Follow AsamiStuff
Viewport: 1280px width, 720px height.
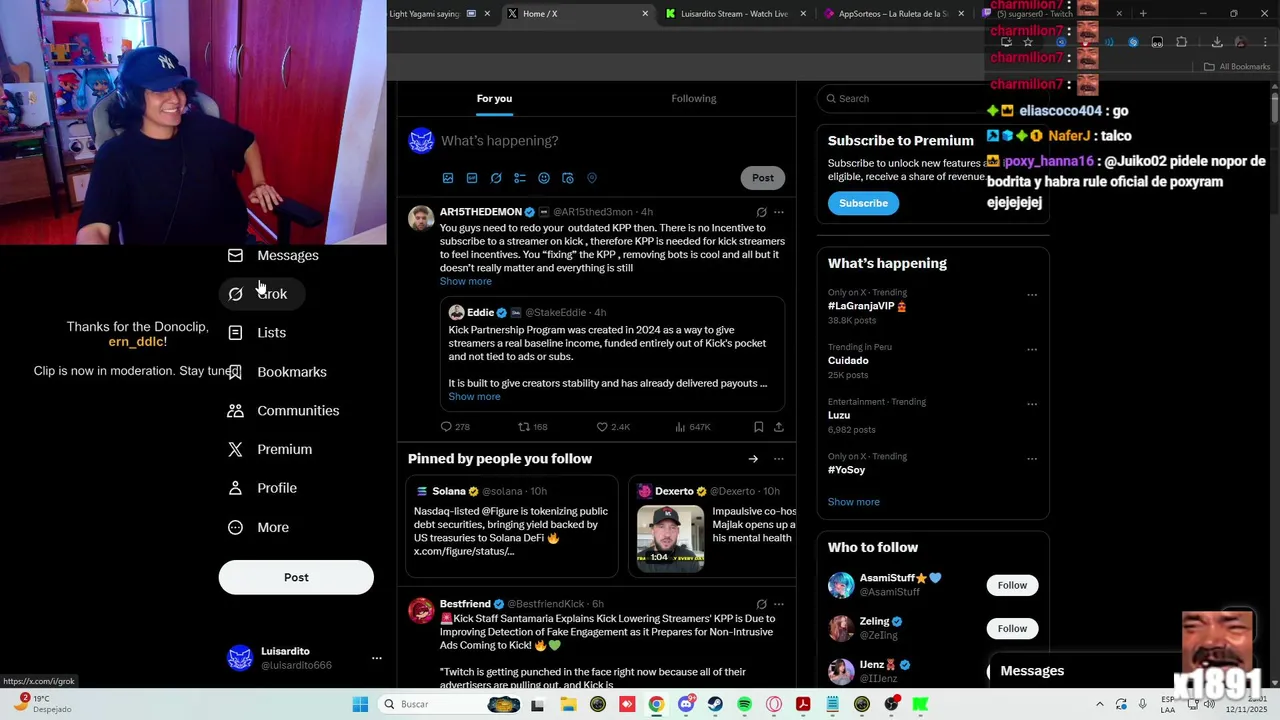[x=1012, y=585]
